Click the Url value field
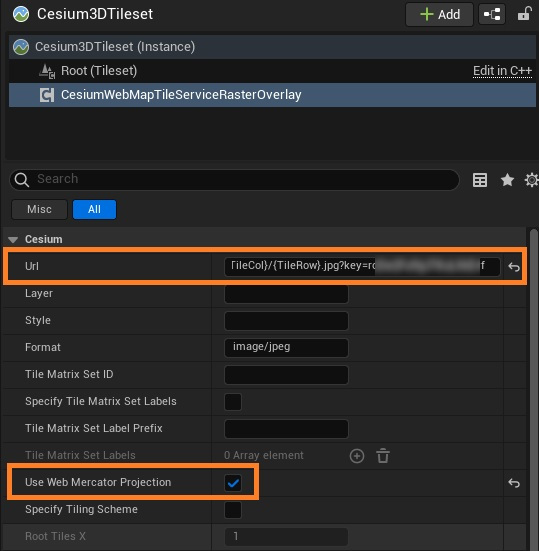The width and height of the screenshot is (539, 551). coord(362,266)
